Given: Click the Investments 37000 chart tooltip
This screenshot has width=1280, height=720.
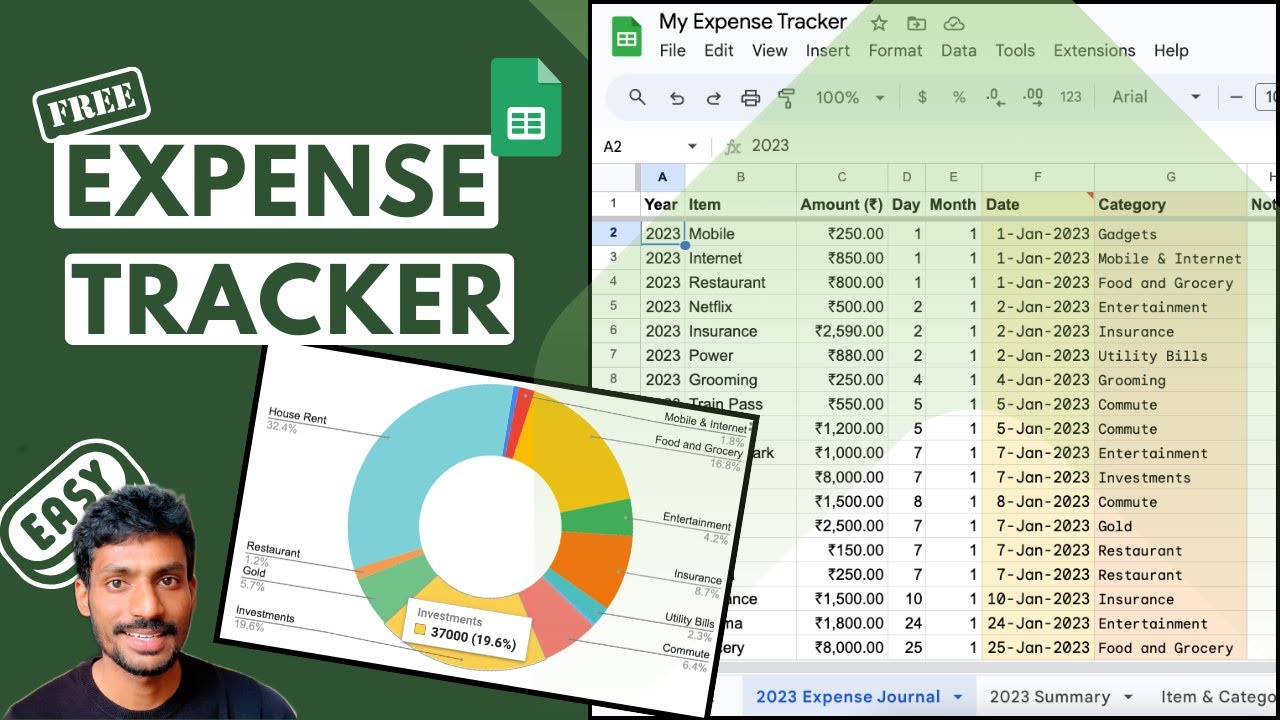Looking at the screenshot, I should click(x=466, y=630).
